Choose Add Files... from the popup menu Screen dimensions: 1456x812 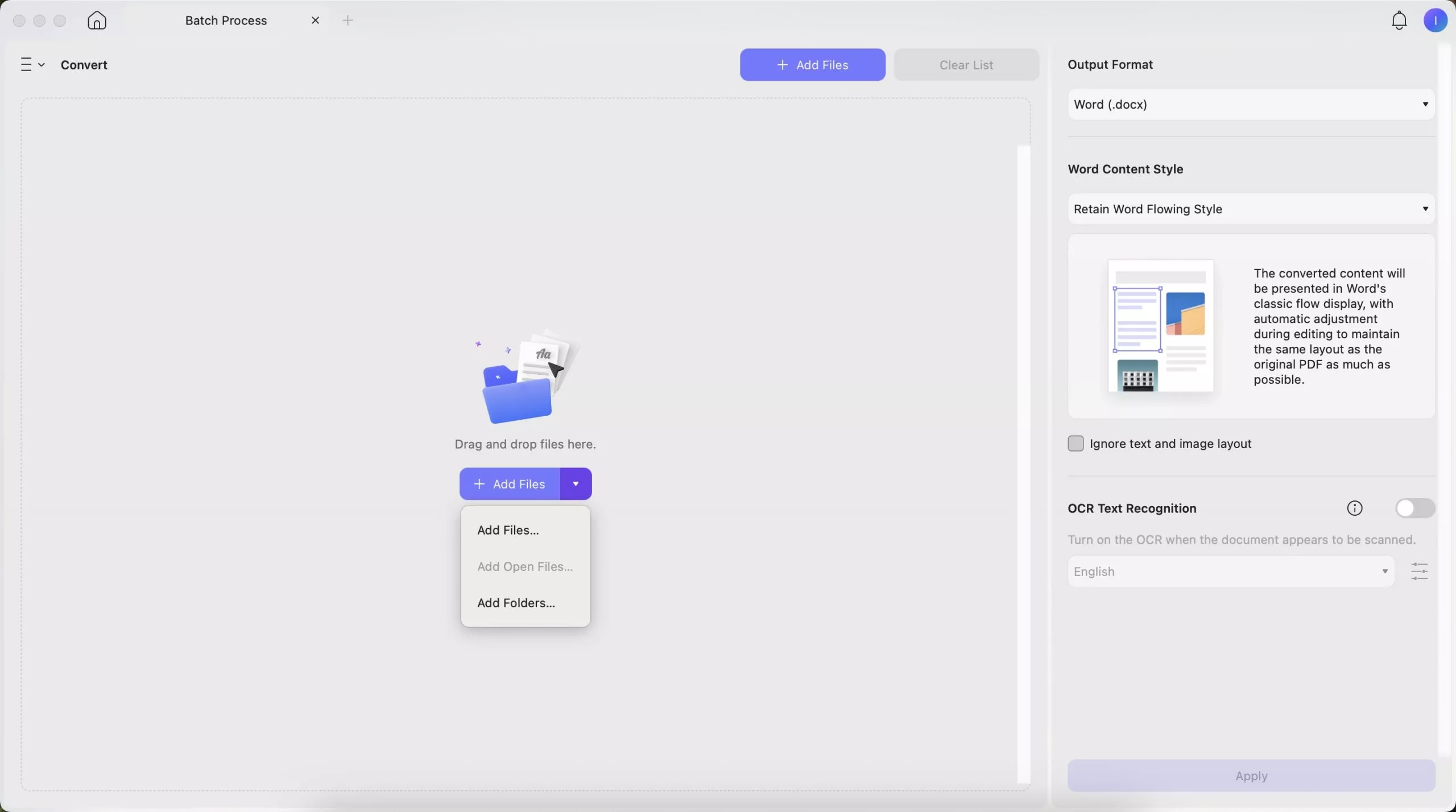(x=508, y=530)
